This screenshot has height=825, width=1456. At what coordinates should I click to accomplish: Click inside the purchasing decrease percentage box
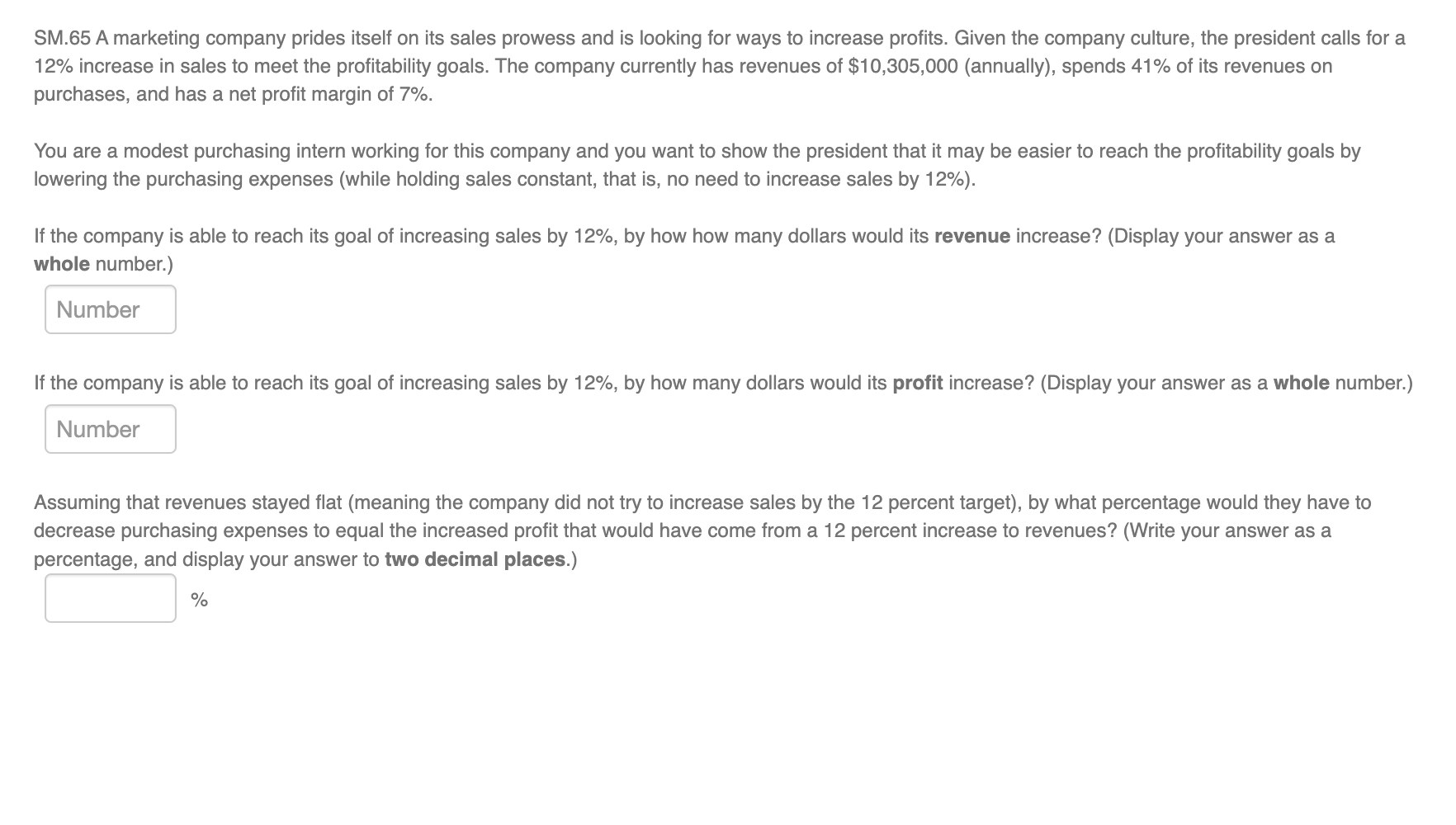pyautogui.click(x=110, y=598)
